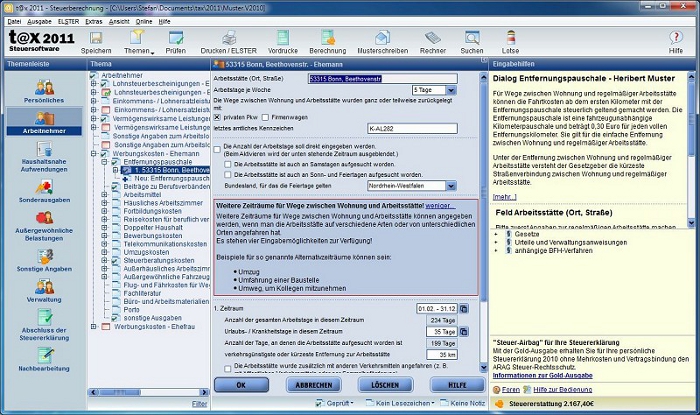Open the Themen toolbar icon
Image resolution: width=700 pixels, height=415 pixels.
[138, 38]
